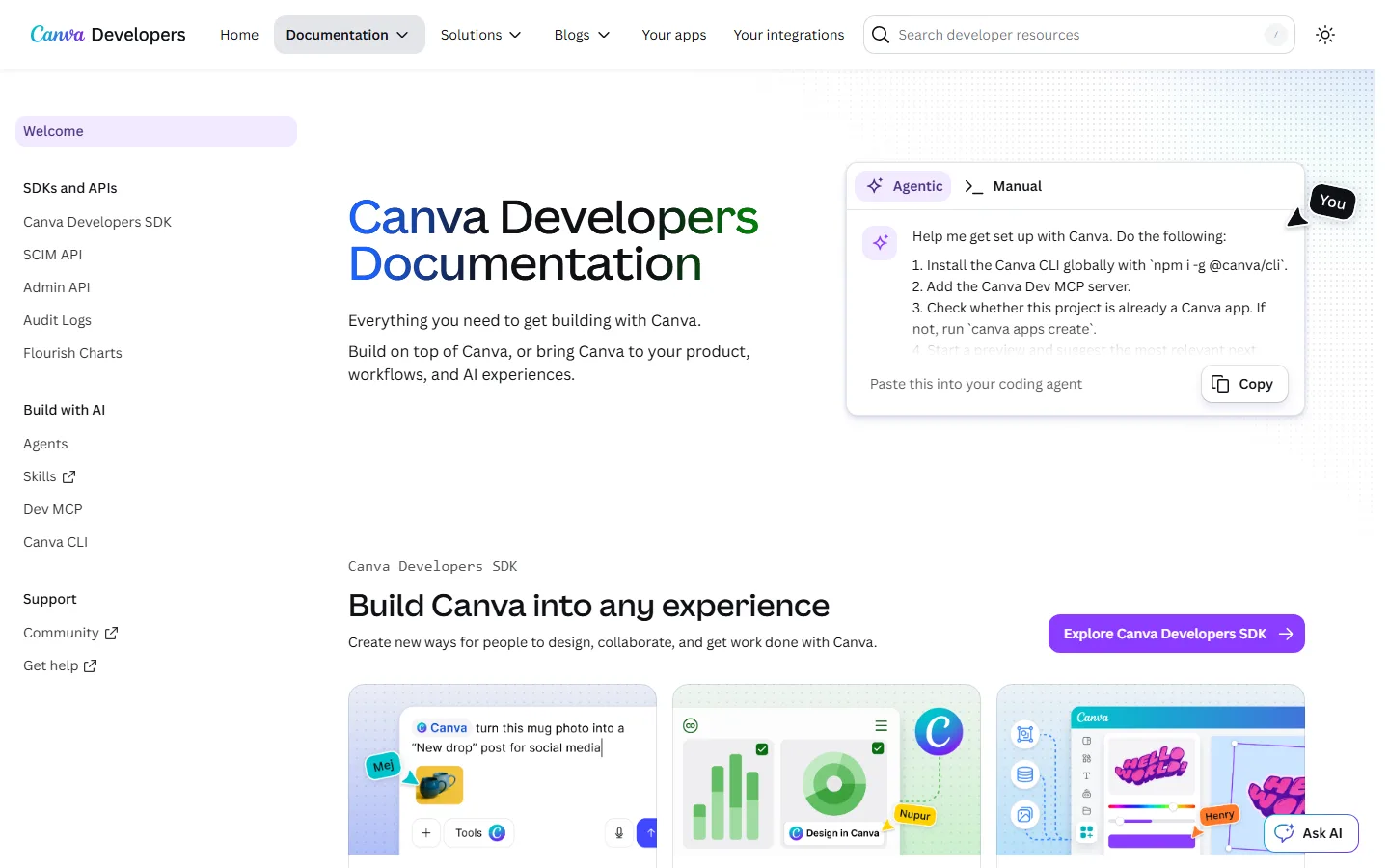Open Your integrations in the navbar
The image size is (1389, 868).
pyautogui.click(x=789, y=35)
